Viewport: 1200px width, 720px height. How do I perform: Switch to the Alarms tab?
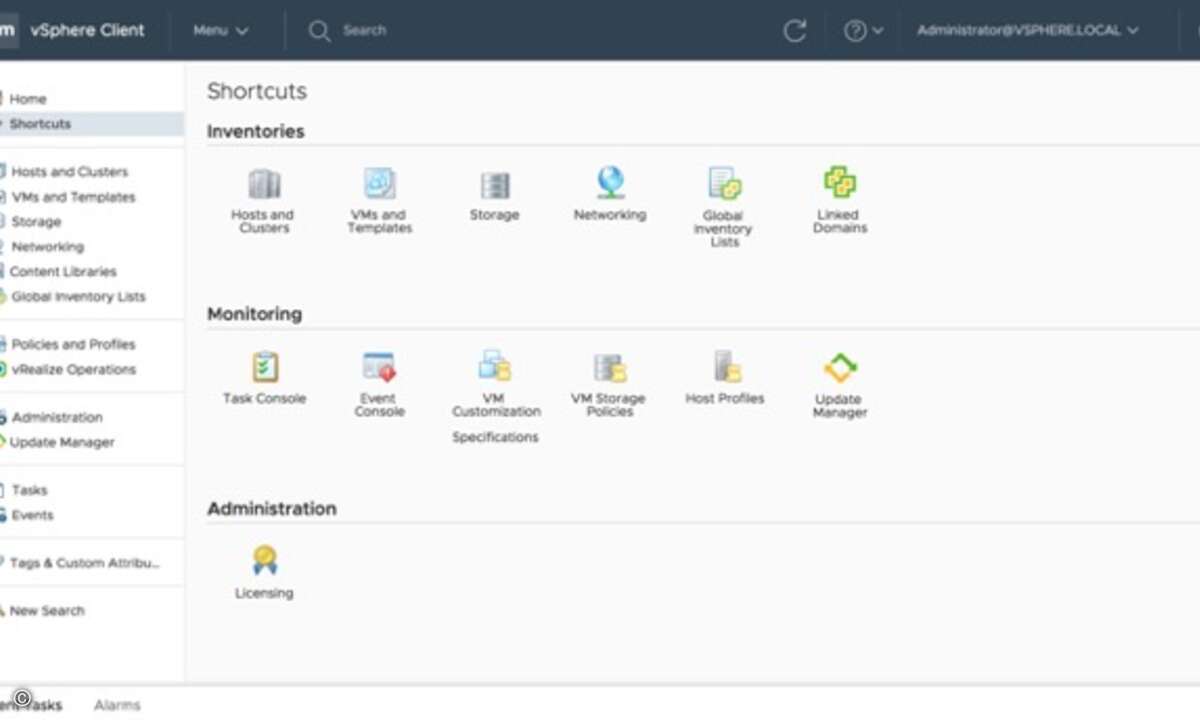[x=117, y=705]
